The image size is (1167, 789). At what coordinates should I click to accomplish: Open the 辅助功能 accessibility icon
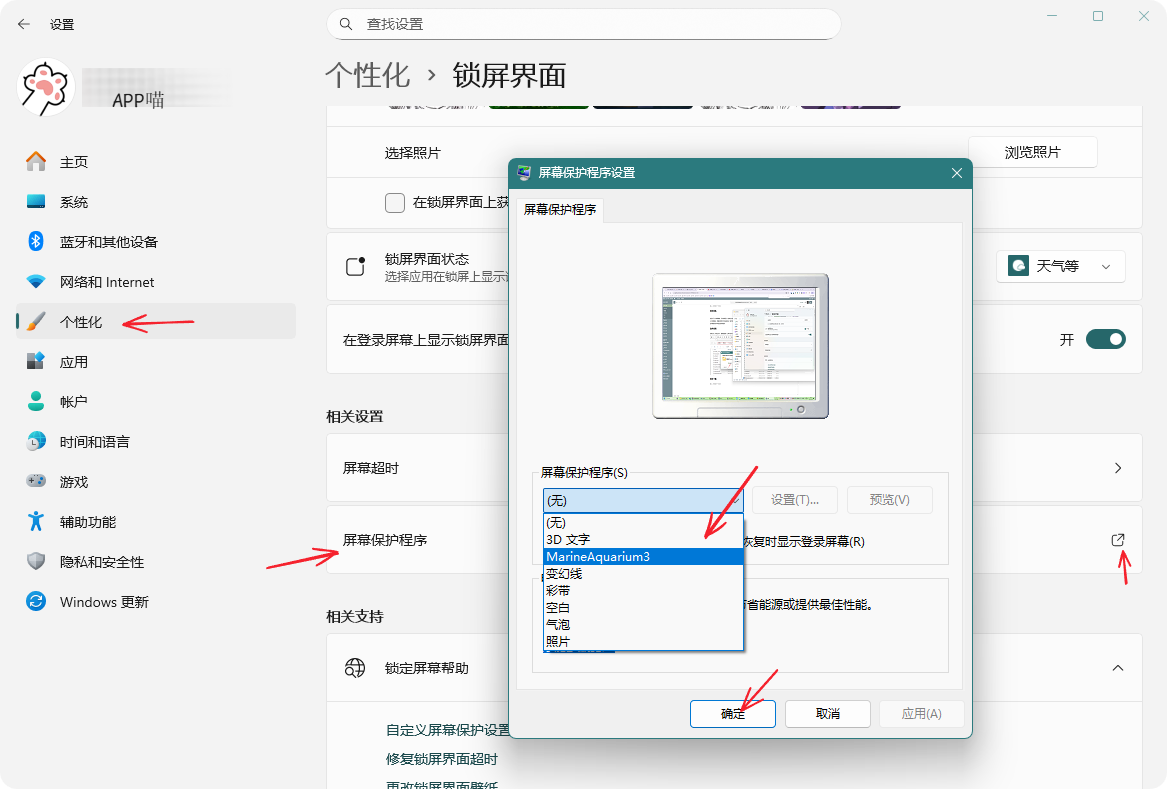click(36, 522)
